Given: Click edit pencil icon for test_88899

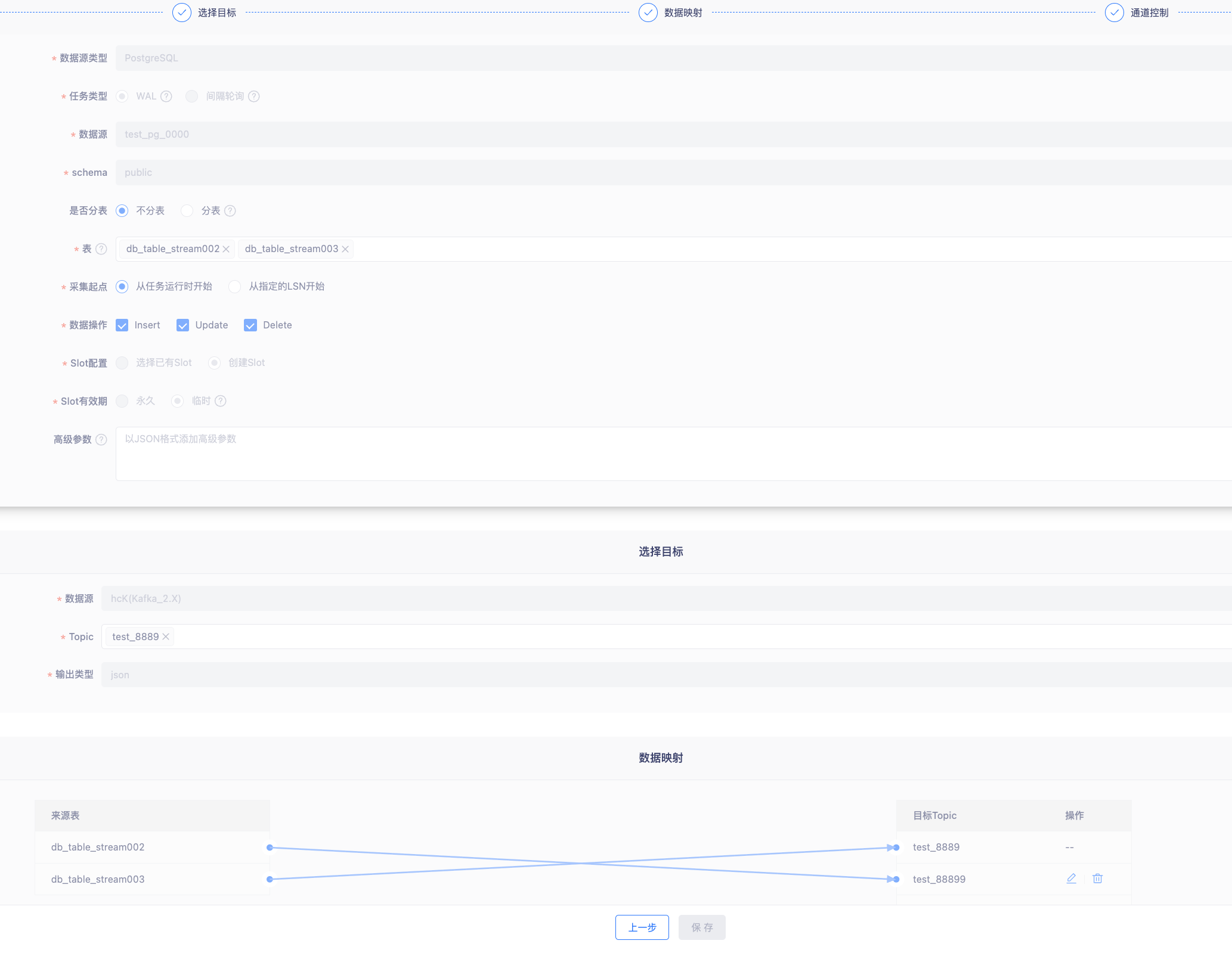Looking at the screenshot, I should [x=1071, y=879].
